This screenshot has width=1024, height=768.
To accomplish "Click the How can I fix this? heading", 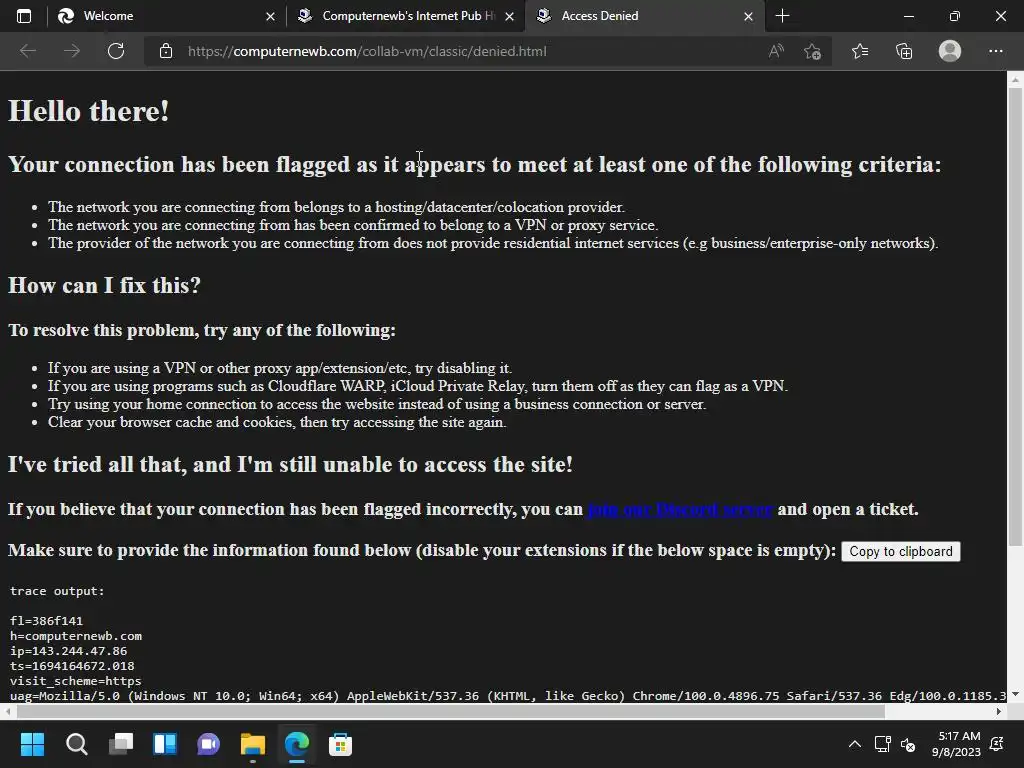I will click(x=104, y=285).
